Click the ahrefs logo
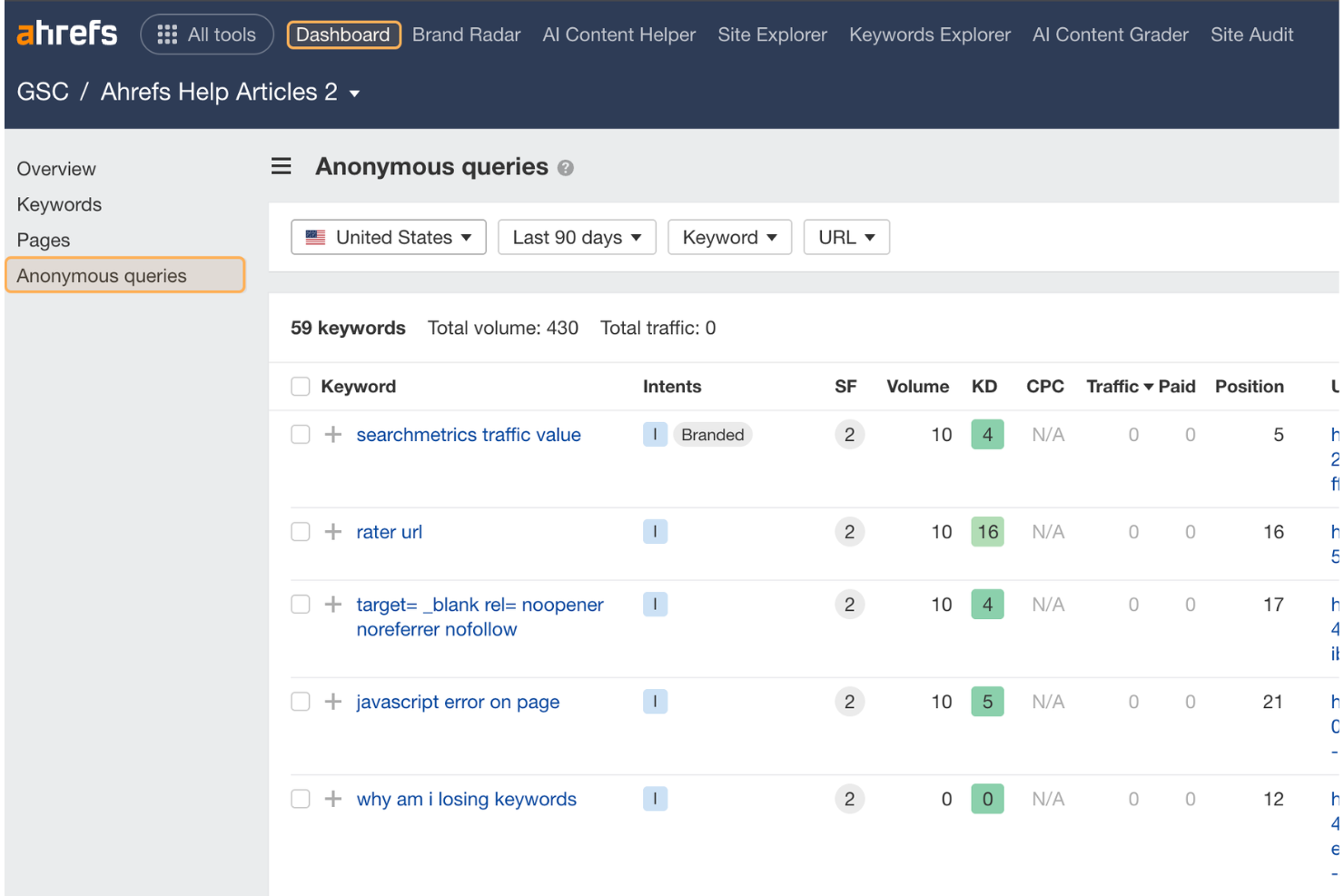 [66, 33]
